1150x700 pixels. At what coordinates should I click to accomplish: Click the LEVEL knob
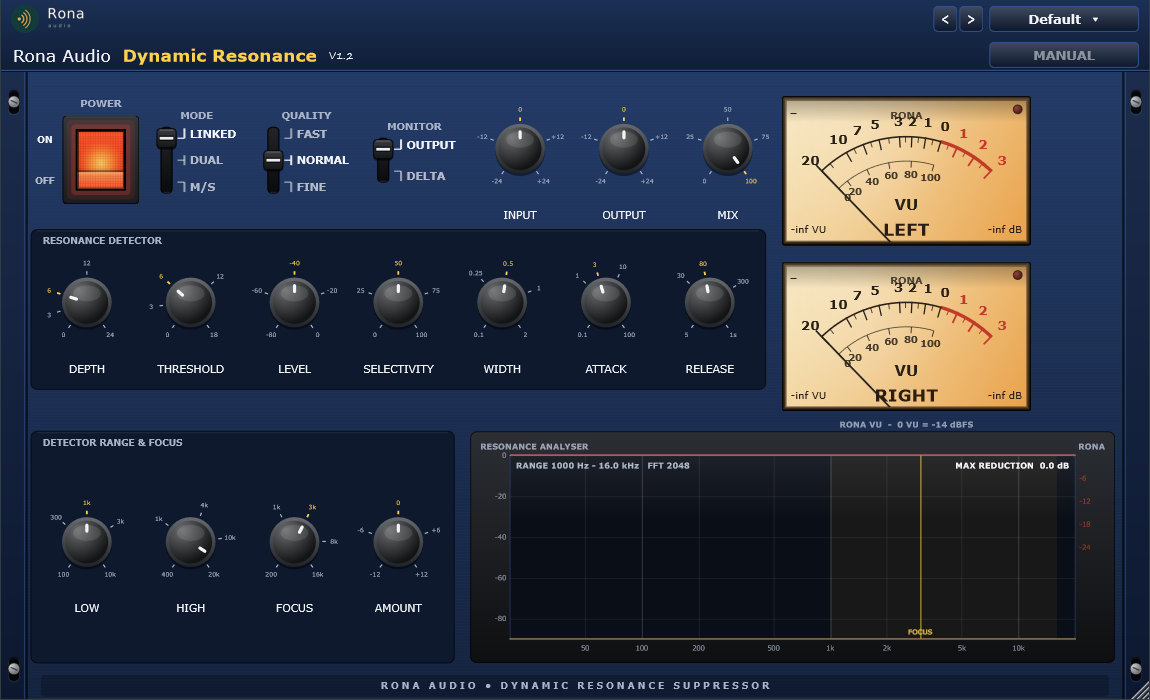[x=294, y=302]
